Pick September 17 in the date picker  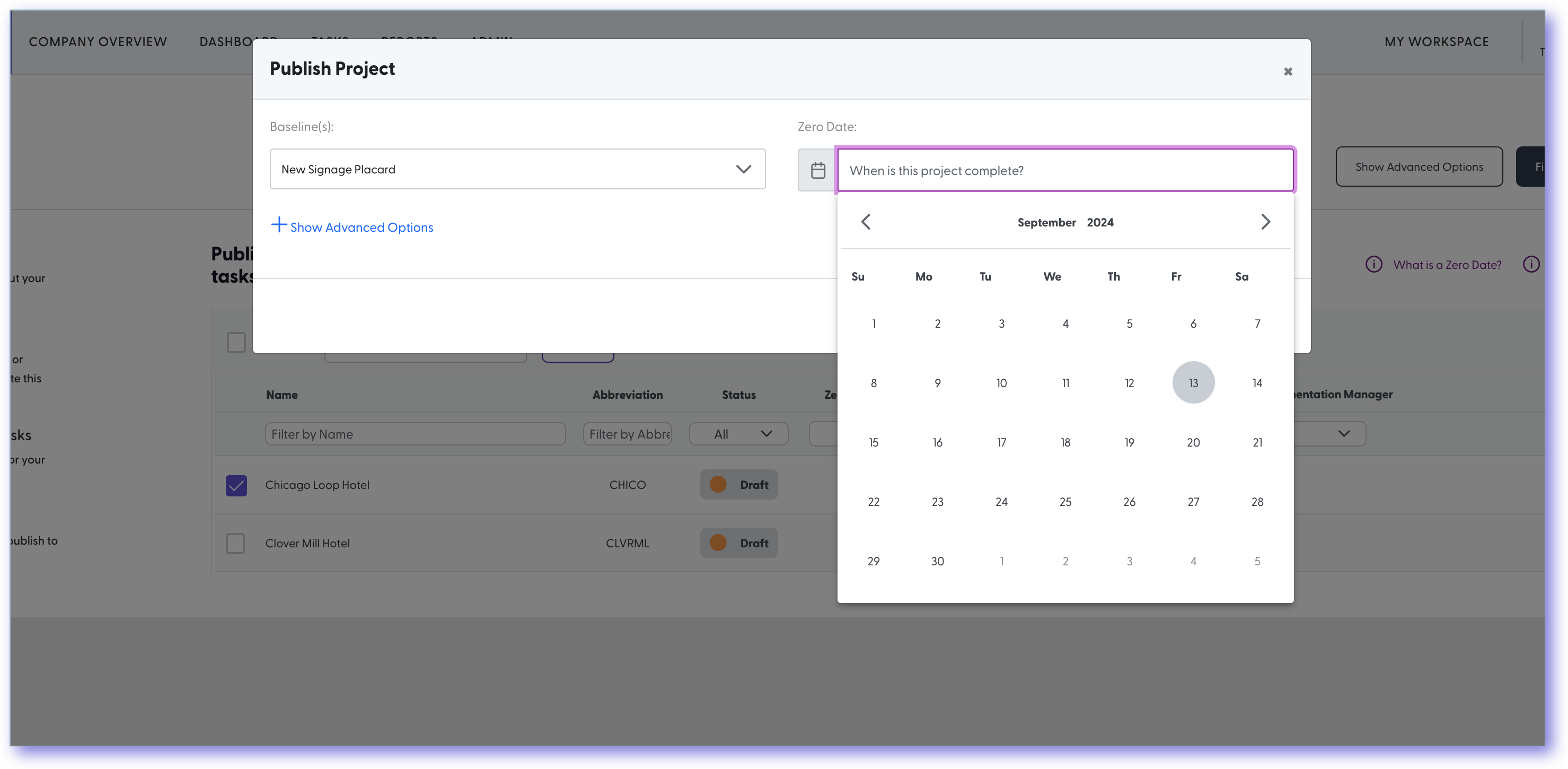coord(1001,442)
